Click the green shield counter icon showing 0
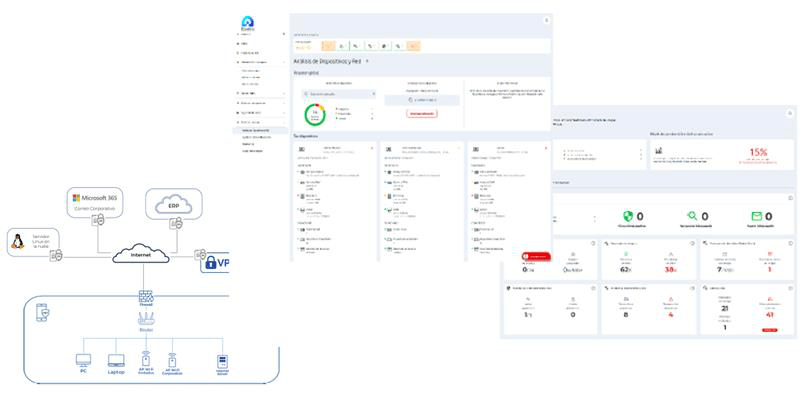The width and height of the screenshot is (800, 393). [628, 216]
